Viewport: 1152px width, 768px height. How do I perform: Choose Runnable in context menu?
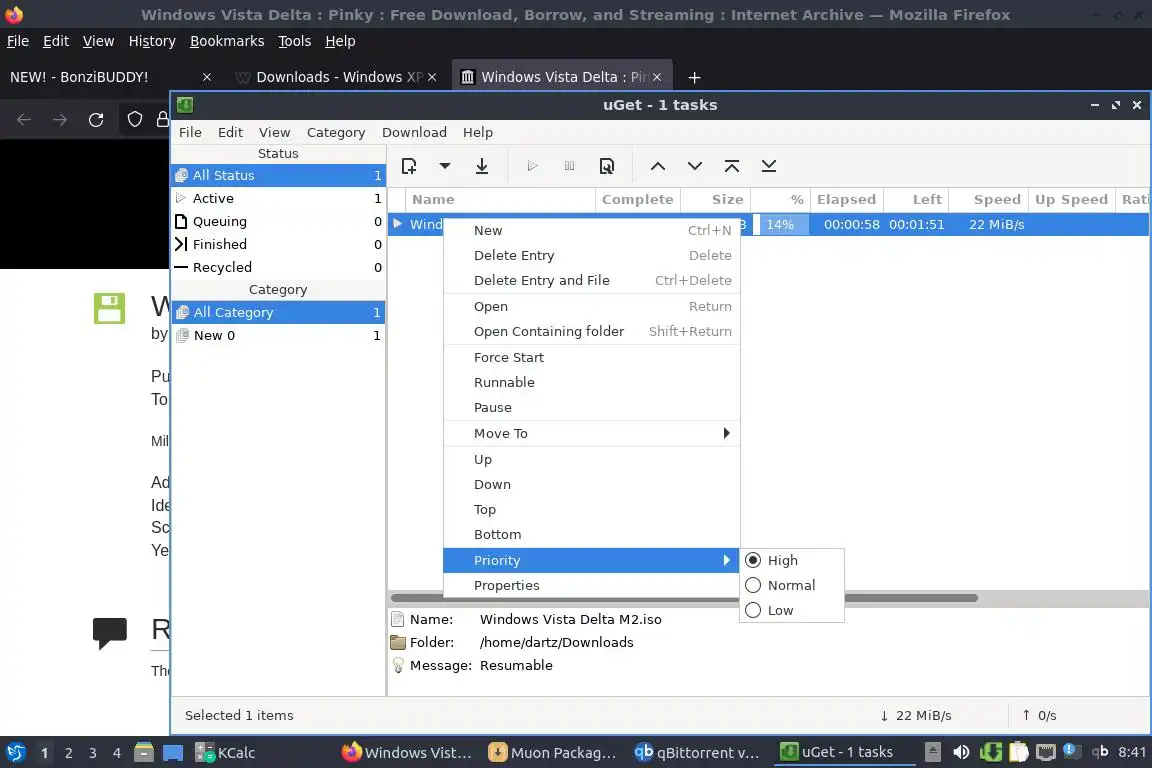tap(591, 382)
